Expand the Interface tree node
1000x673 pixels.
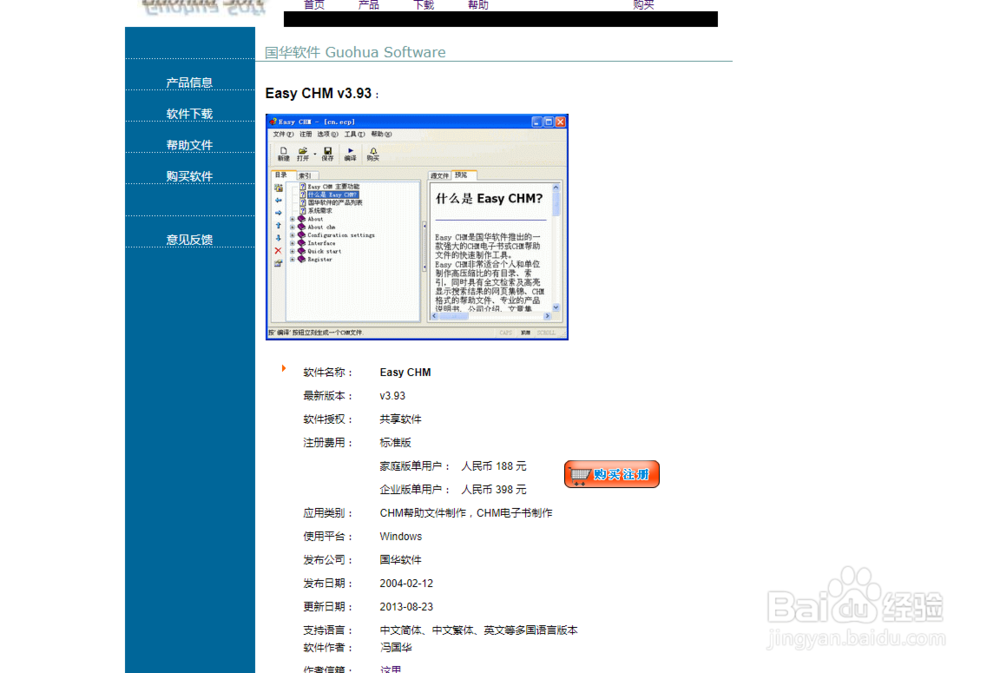click(x=293, y=243)
